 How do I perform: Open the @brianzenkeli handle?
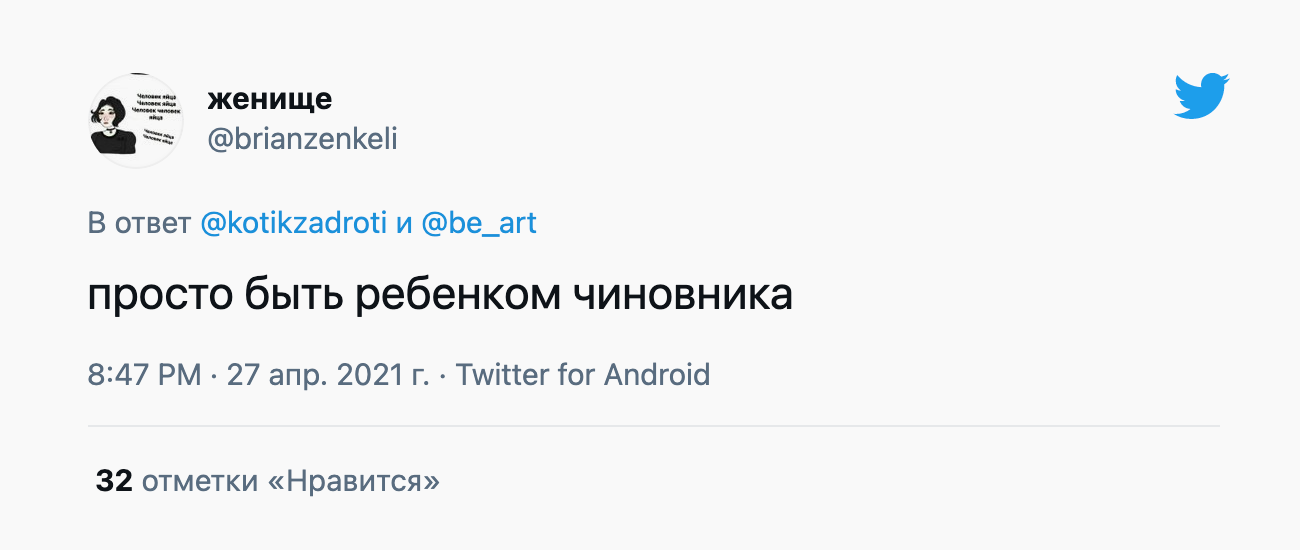coord(302,139)
